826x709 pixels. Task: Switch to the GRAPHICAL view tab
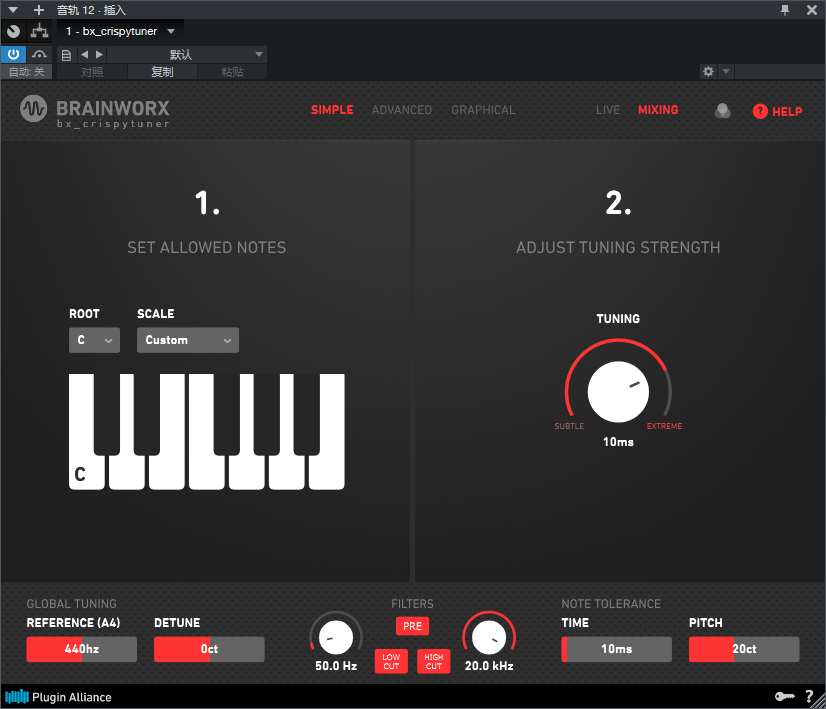pos(483,110)
